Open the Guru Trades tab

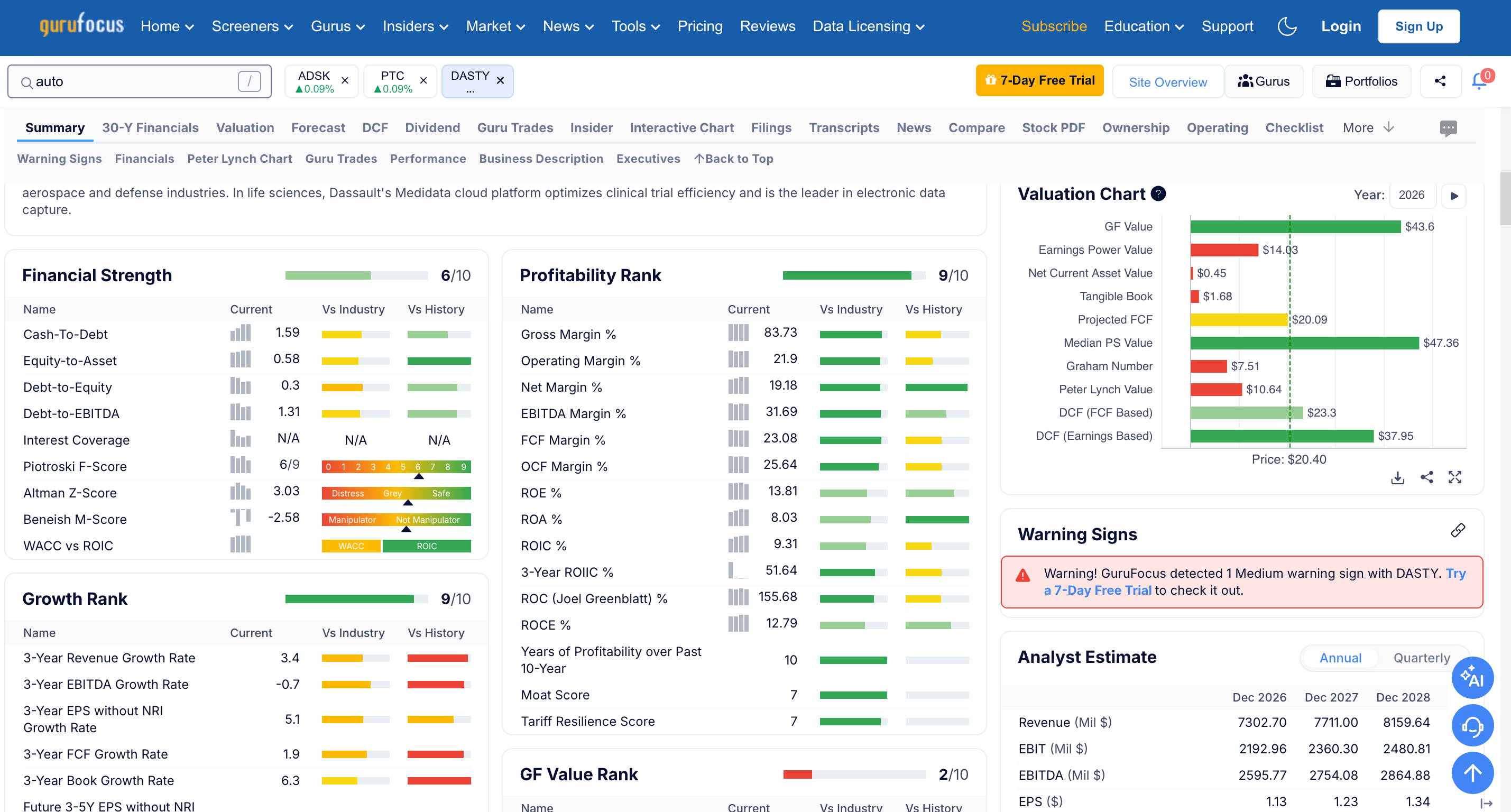click(x=514, y=128)
